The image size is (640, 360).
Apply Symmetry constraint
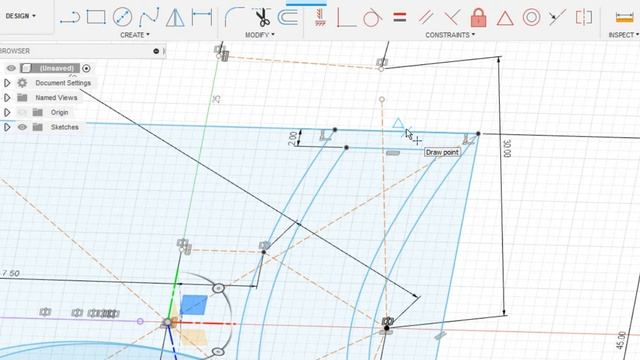click(584, 18)
